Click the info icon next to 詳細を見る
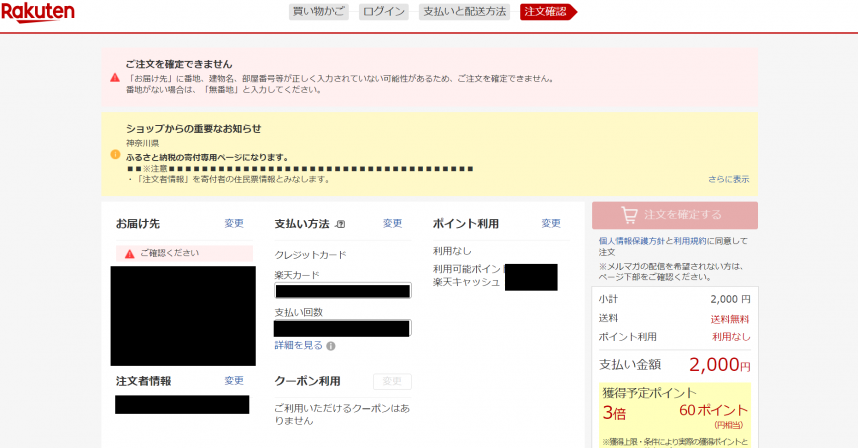Viewport: 858px width, 448px height. (x=331, y=346)
